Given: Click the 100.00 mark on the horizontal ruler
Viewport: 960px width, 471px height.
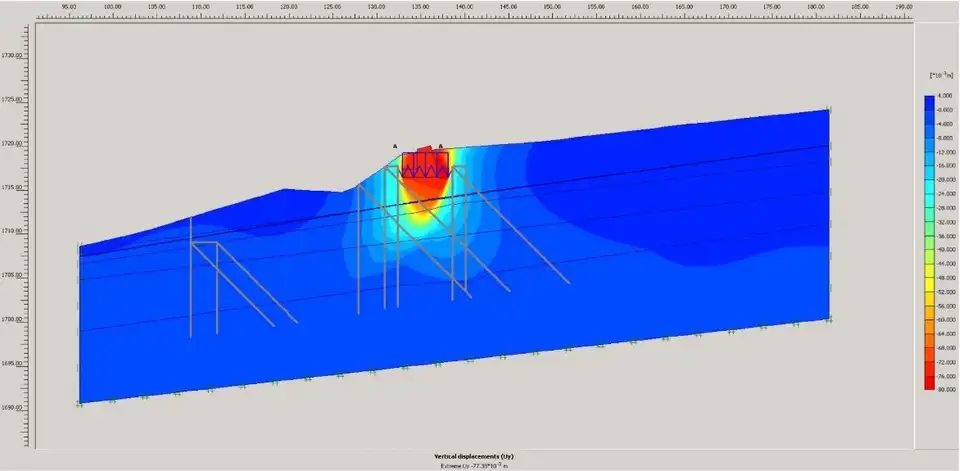Looking at the screenshot, I should pos(113,6).
